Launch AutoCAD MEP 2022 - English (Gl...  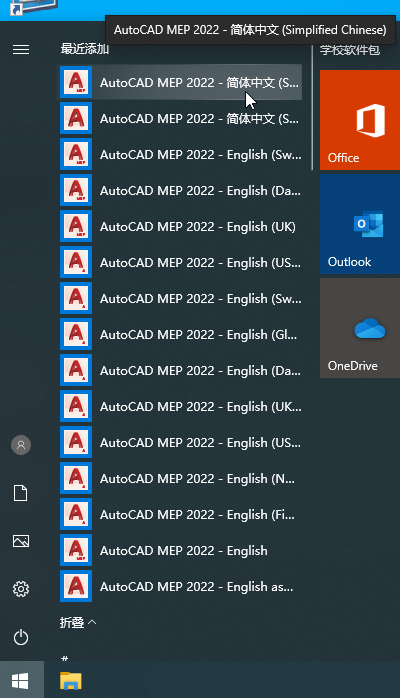tap(181, 335)
